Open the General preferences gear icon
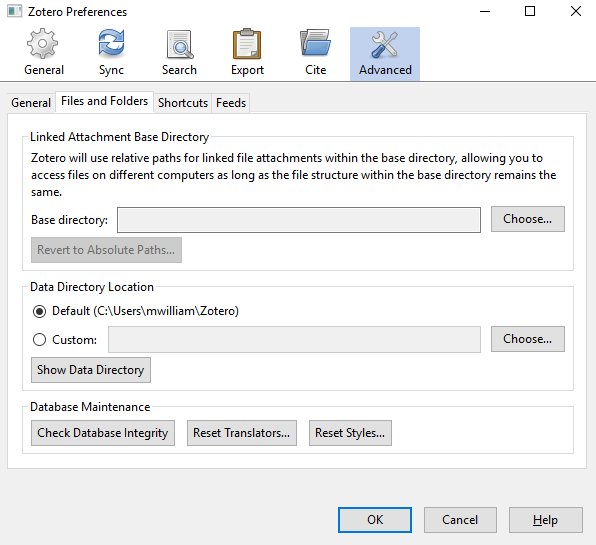Viewport: 596px width, 545px height. click(43, 44)
